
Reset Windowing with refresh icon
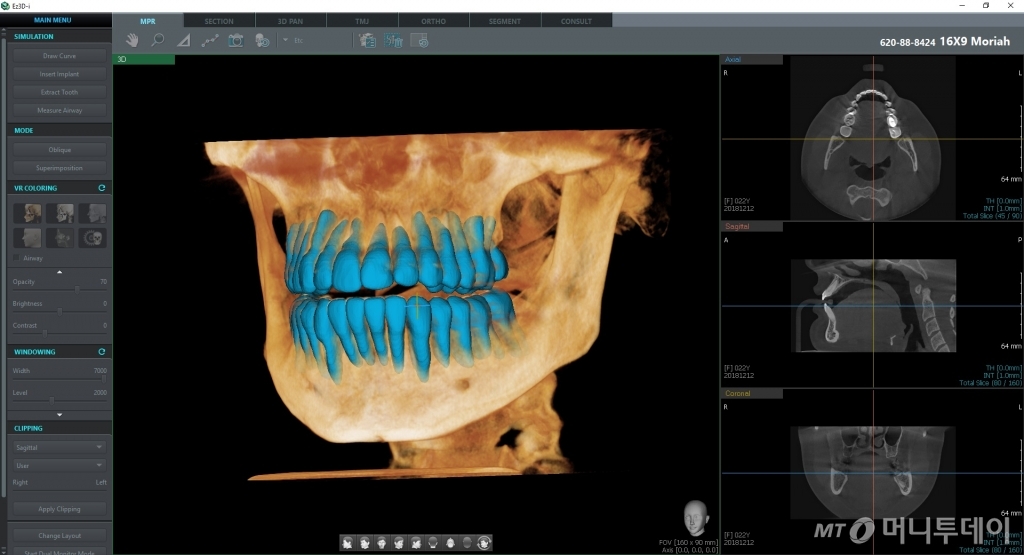pos(102,351)
